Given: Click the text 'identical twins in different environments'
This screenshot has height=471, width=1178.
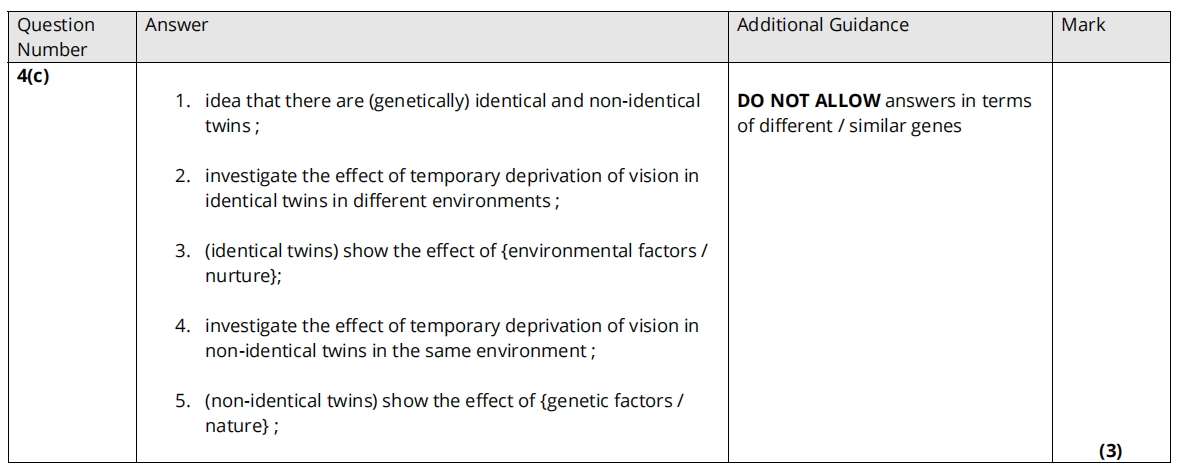Looking at the screenshot, I should (379, 201).
